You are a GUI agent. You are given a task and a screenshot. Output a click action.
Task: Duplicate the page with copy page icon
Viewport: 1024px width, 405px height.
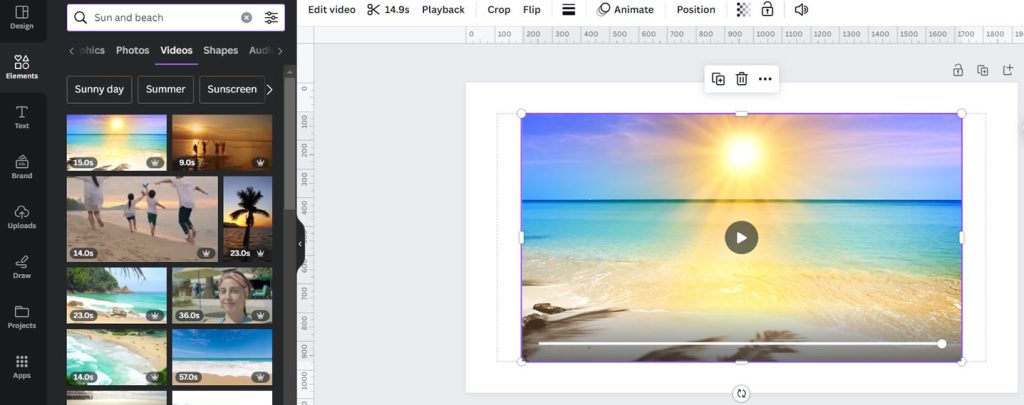(982, 70)
